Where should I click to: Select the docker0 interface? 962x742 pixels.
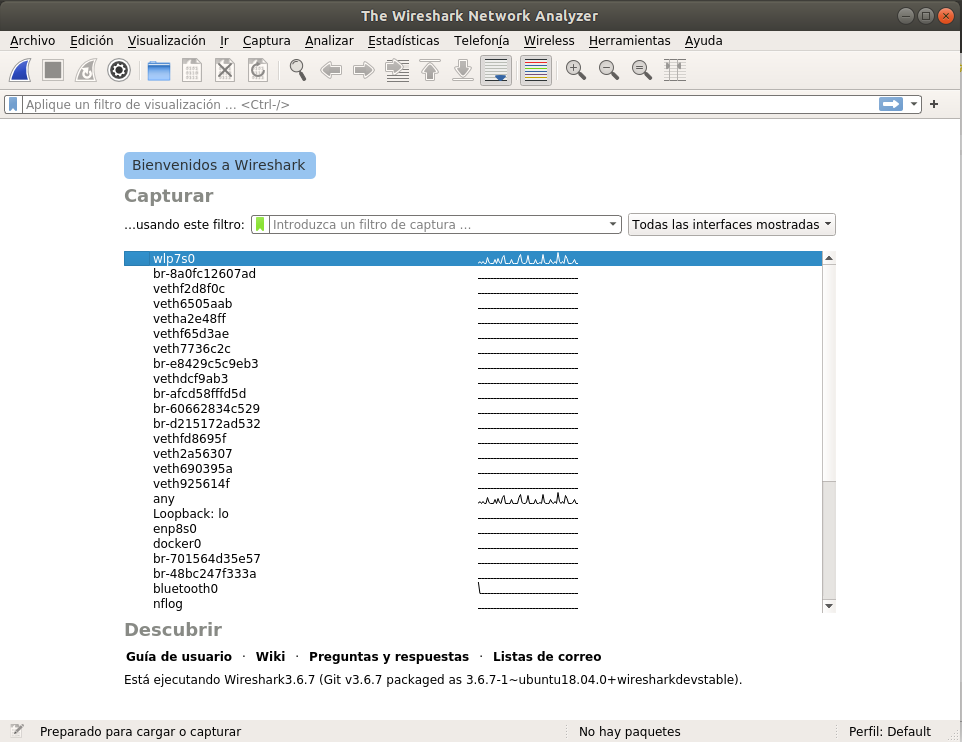(472, 544)
